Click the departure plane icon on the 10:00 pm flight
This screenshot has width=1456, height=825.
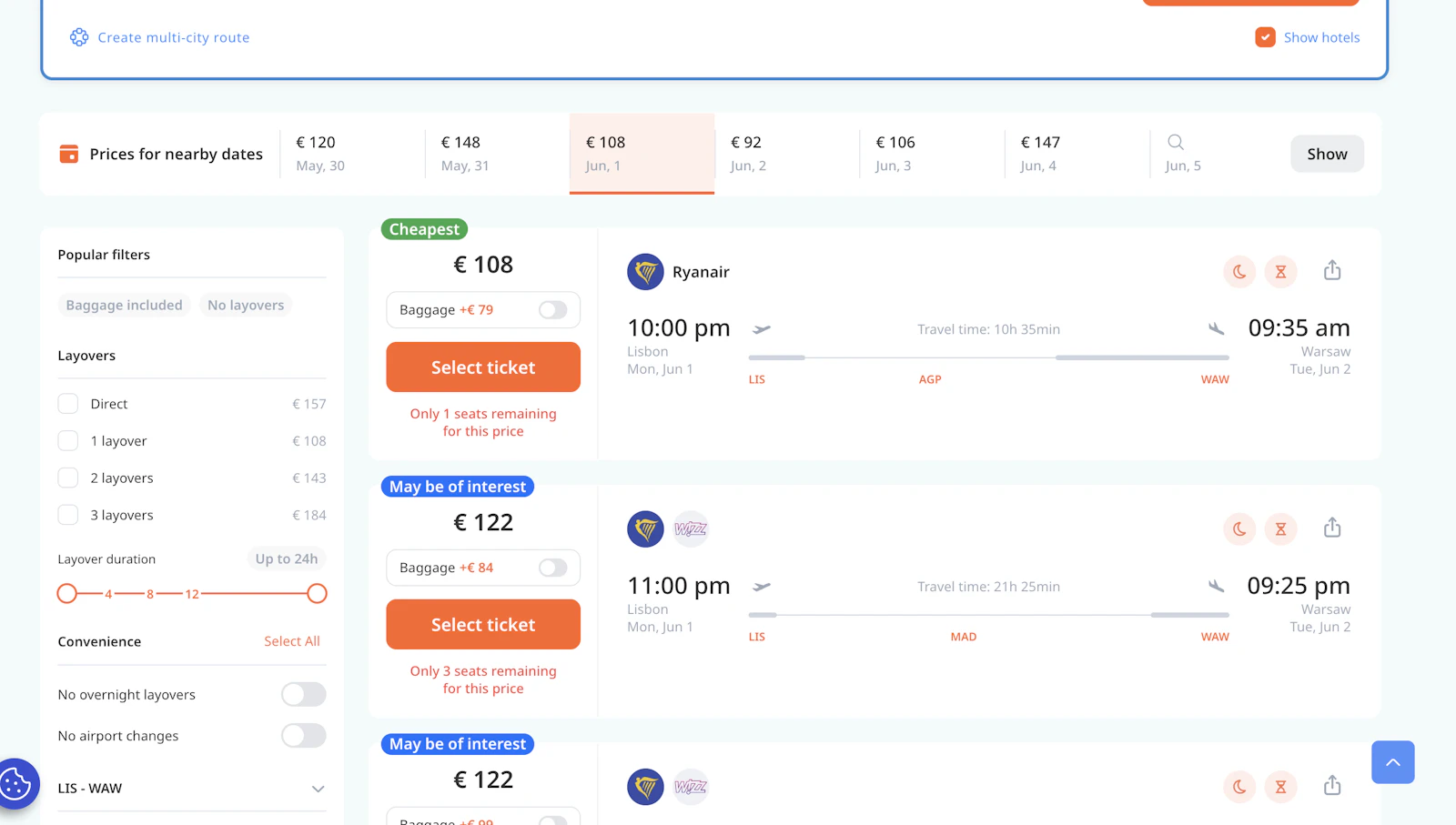click(762, 329)
